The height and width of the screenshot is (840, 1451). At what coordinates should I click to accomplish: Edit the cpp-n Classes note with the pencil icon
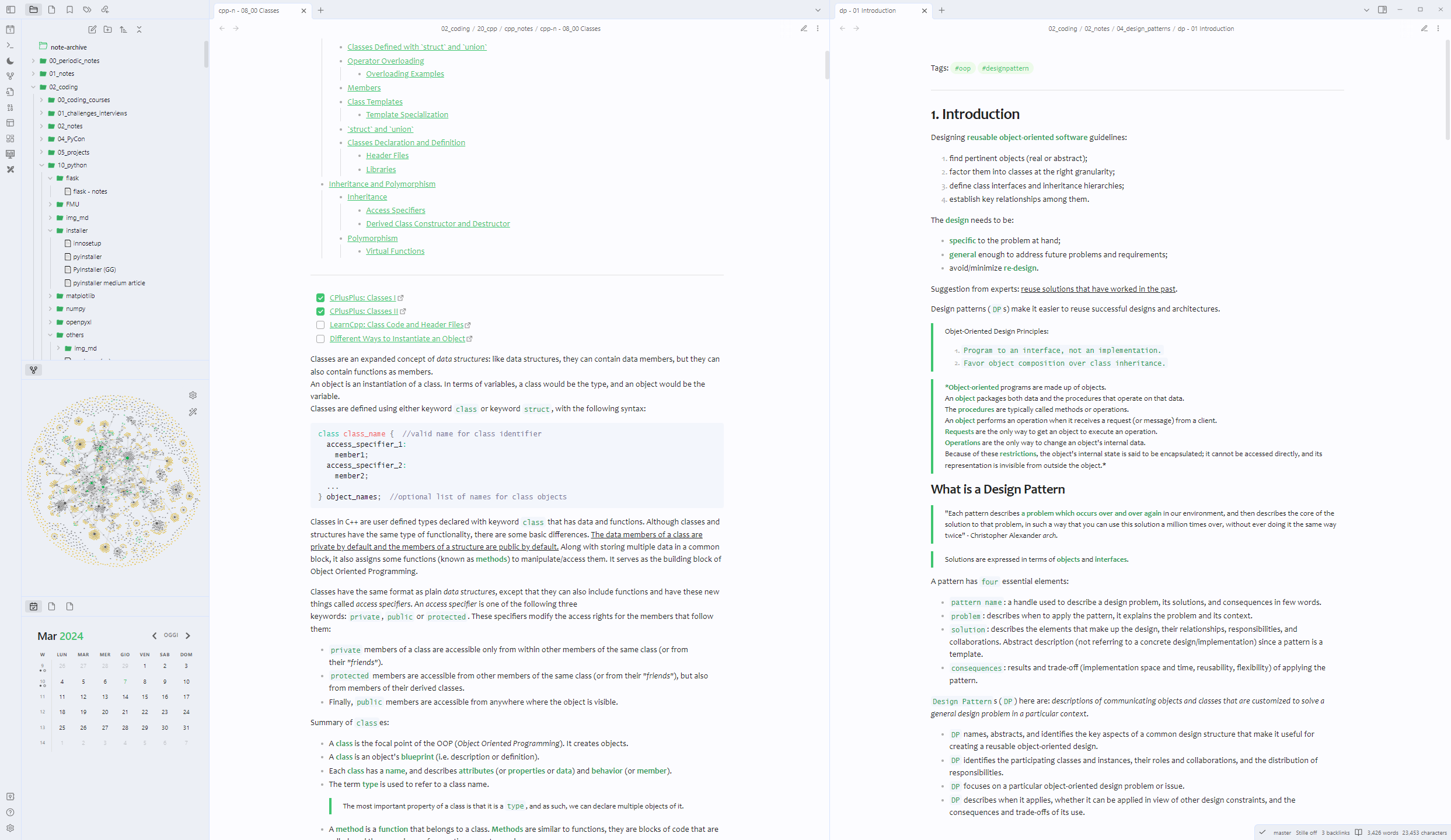(x=804, y=29)
